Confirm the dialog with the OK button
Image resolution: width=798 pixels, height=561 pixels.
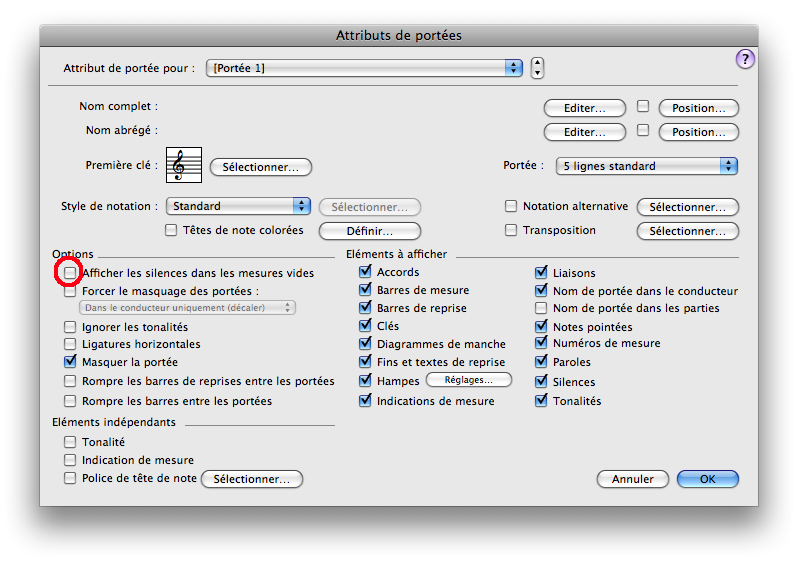707,479
